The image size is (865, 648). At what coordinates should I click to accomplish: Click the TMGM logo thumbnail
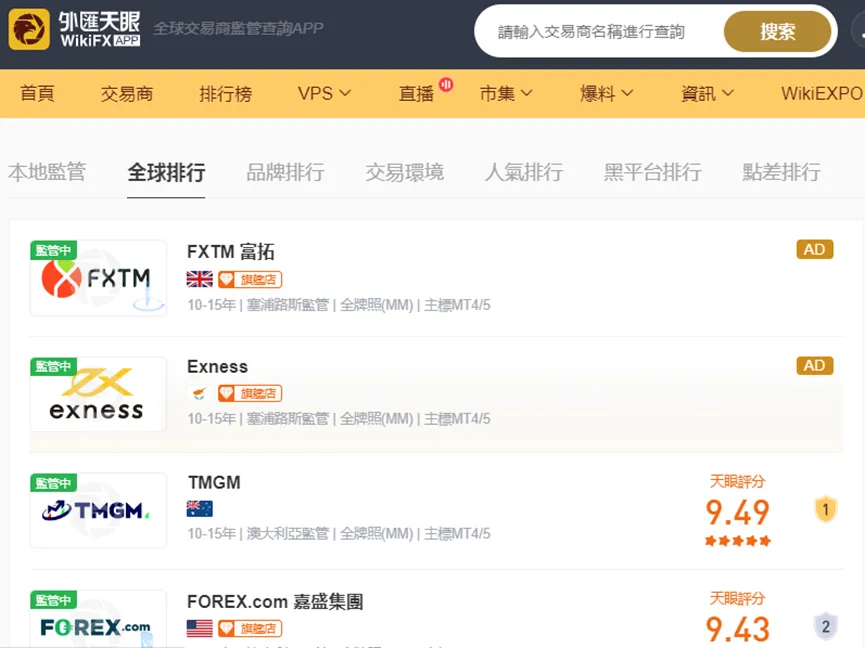pos(98,510)
